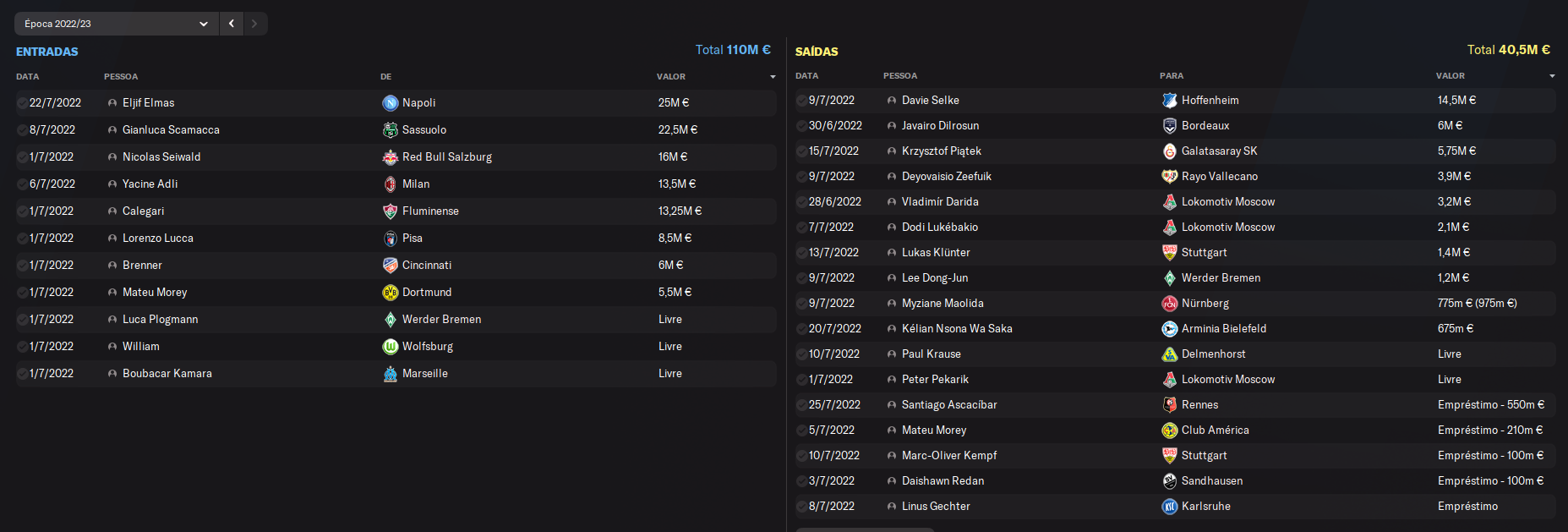Viewport: 1568px width, 532px height.
Task: Click the Sassuolo club badge
Action: click(x=390, y=130)
